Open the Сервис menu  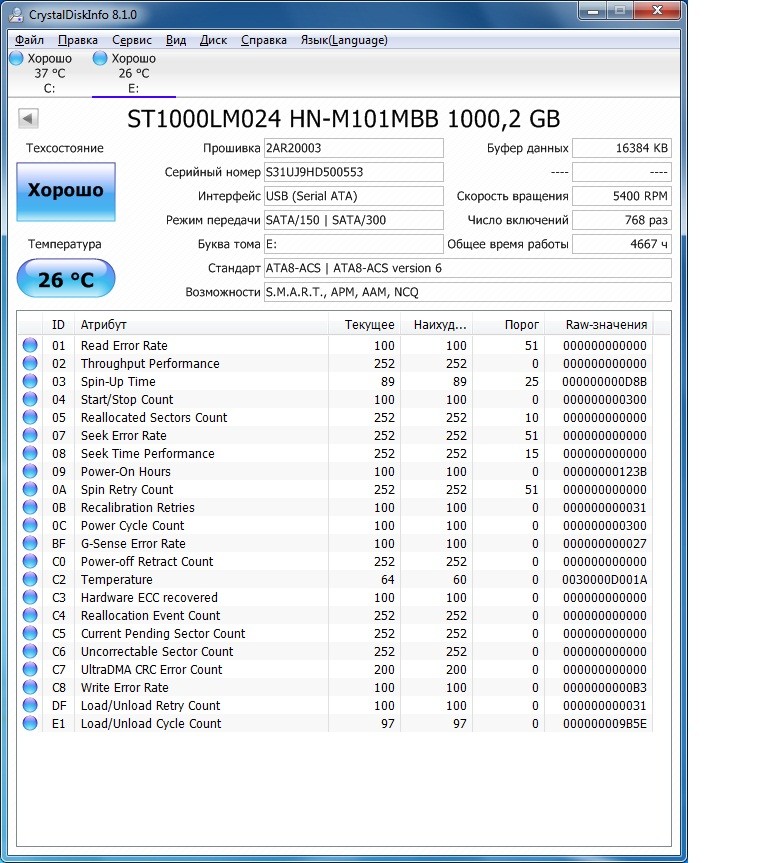click(x=132, y=40)
